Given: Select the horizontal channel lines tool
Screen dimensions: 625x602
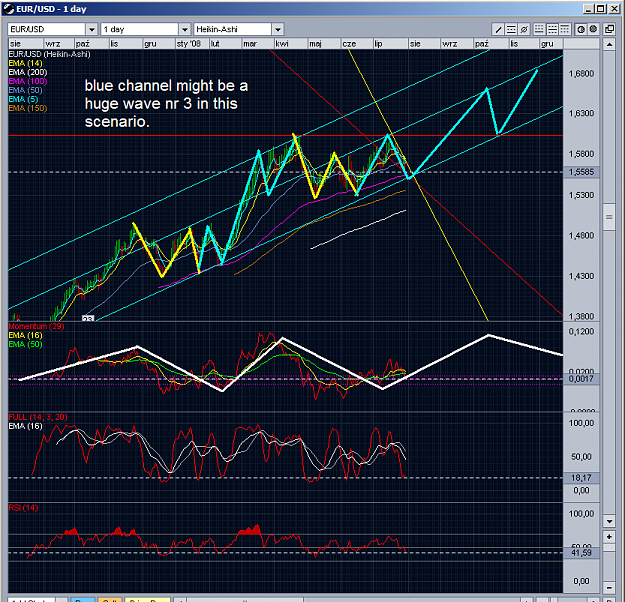Looking at the screenshot, I should [x=511, y=29].
